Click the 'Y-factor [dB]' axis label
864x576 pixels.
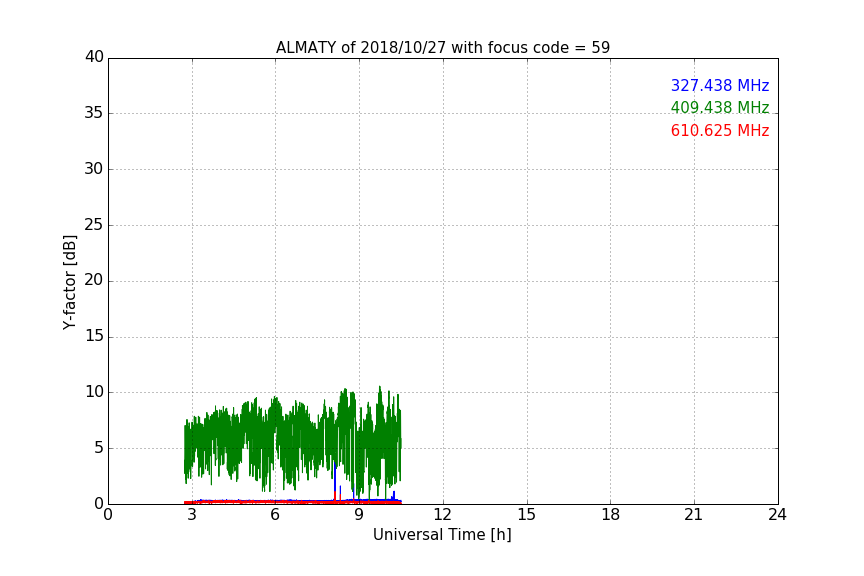click(x=69, y=282)
